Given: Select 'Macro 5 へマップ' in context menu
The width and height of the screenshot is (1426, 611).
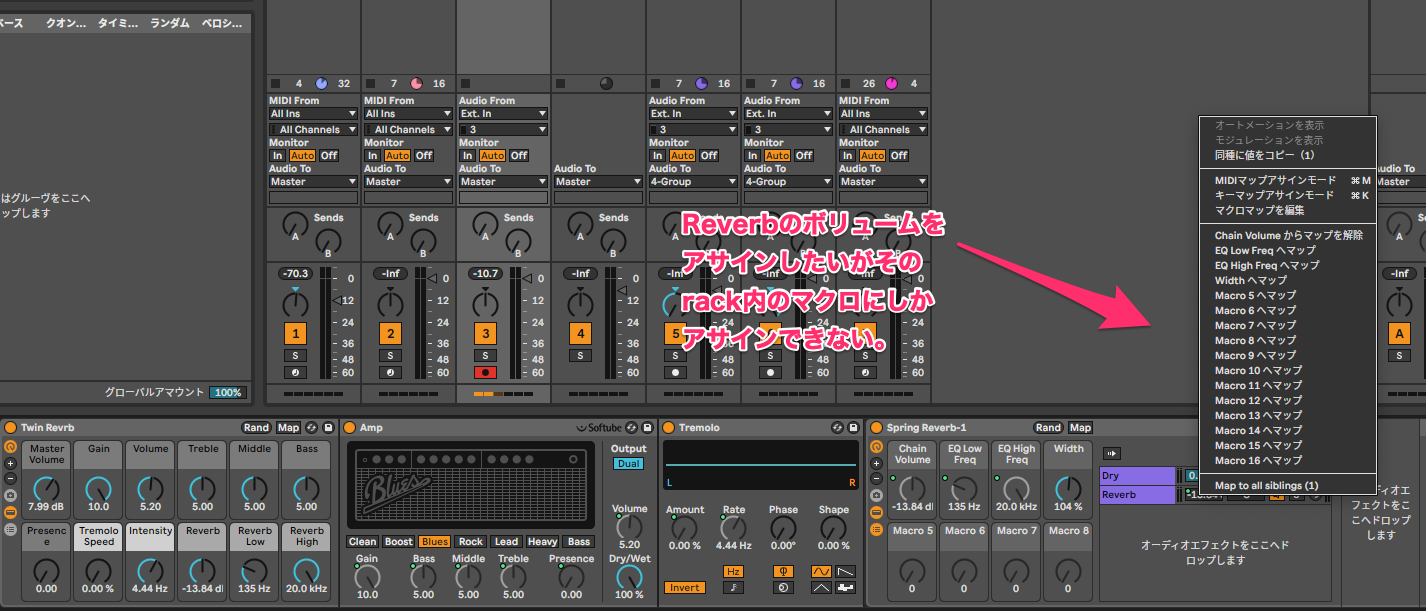Looking at the screenshot, I should click(x=1255, y=296).
